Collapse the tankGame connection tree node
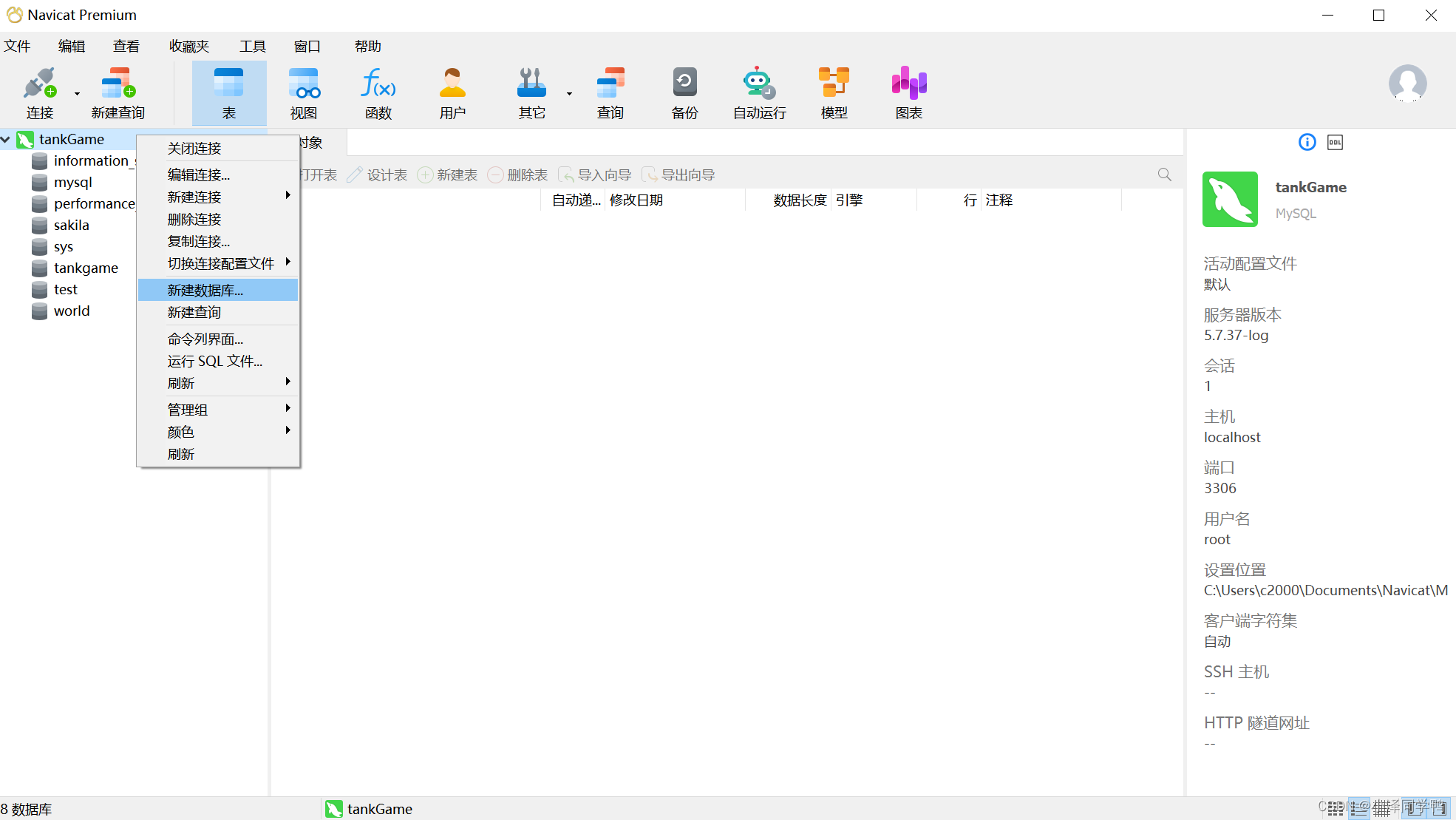The width and height of the screenshot is (1456, 820). point(6,139)
